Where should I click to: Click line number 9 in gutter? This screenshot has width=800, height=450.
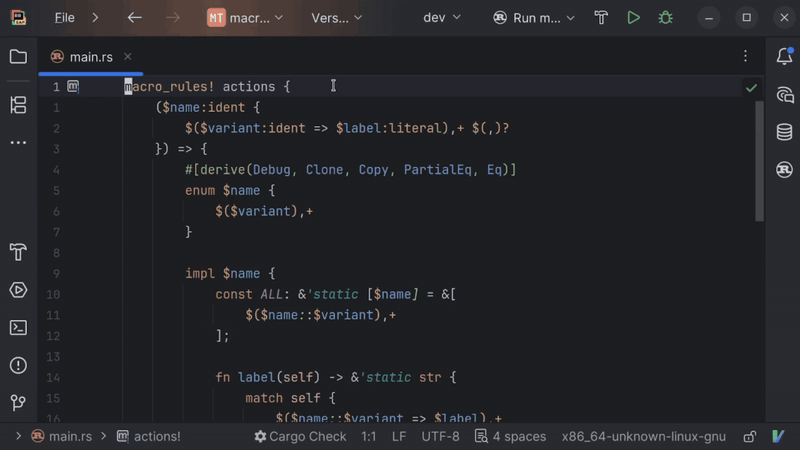56,273
